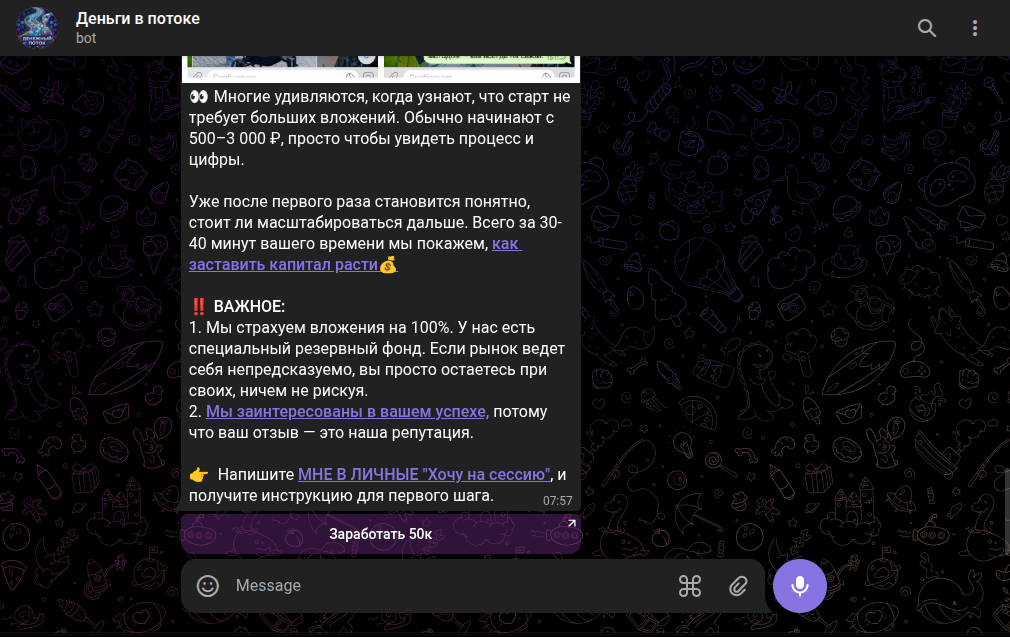The height and width of the screenshot is (637, 1010).
Task: Click the money bag emoji in link
Action: pos(388,264)
